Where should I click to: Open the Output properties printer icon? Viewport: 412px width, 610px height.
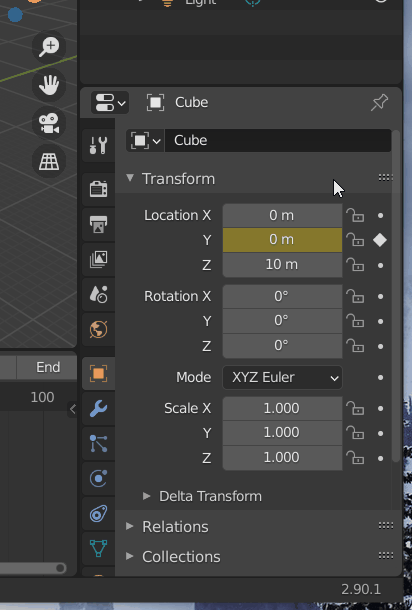coord(98,224)
